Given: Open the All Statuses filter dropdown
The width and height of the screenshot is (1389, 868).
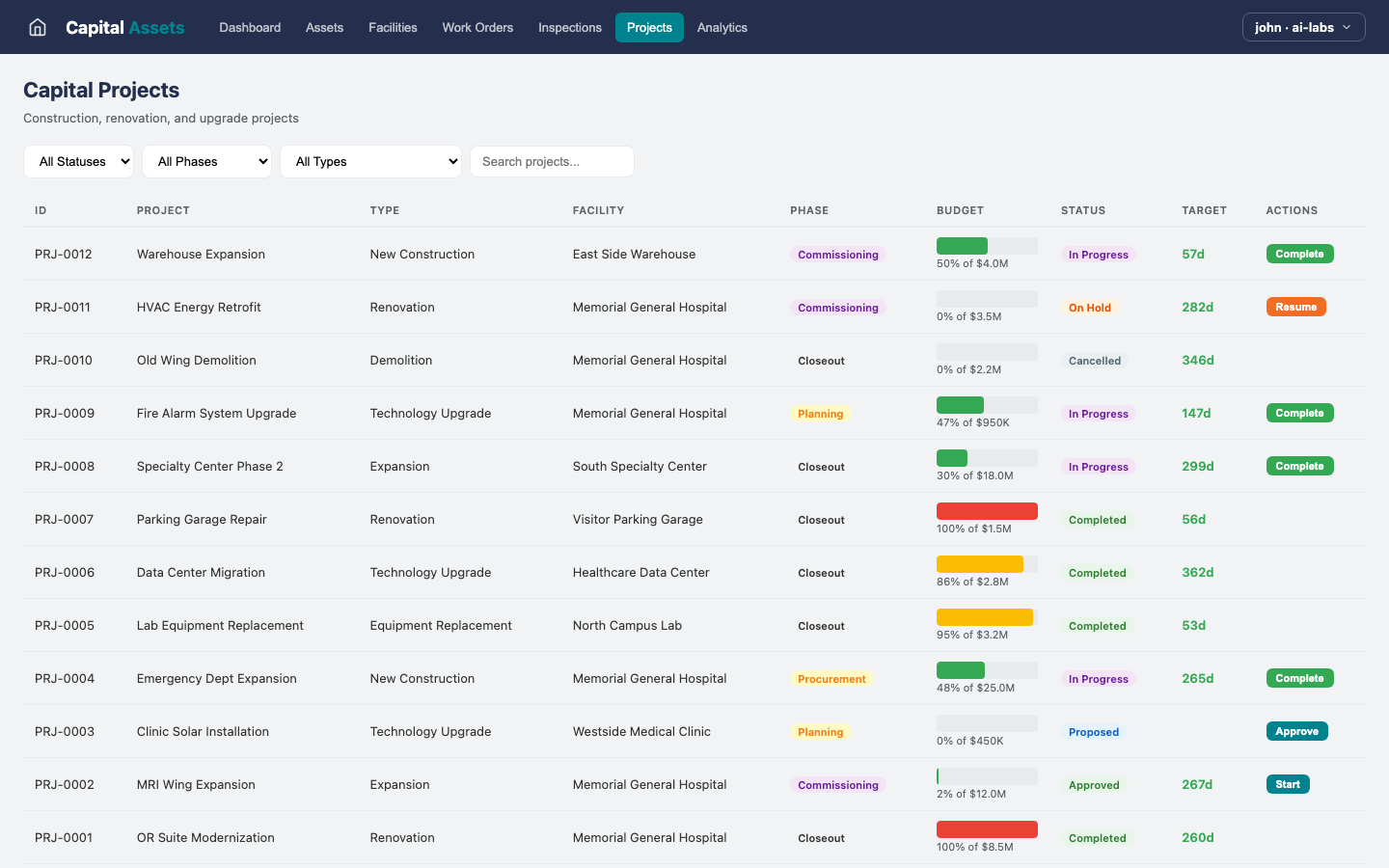Looking at the screenshot, I should click(x=78, y=161).
